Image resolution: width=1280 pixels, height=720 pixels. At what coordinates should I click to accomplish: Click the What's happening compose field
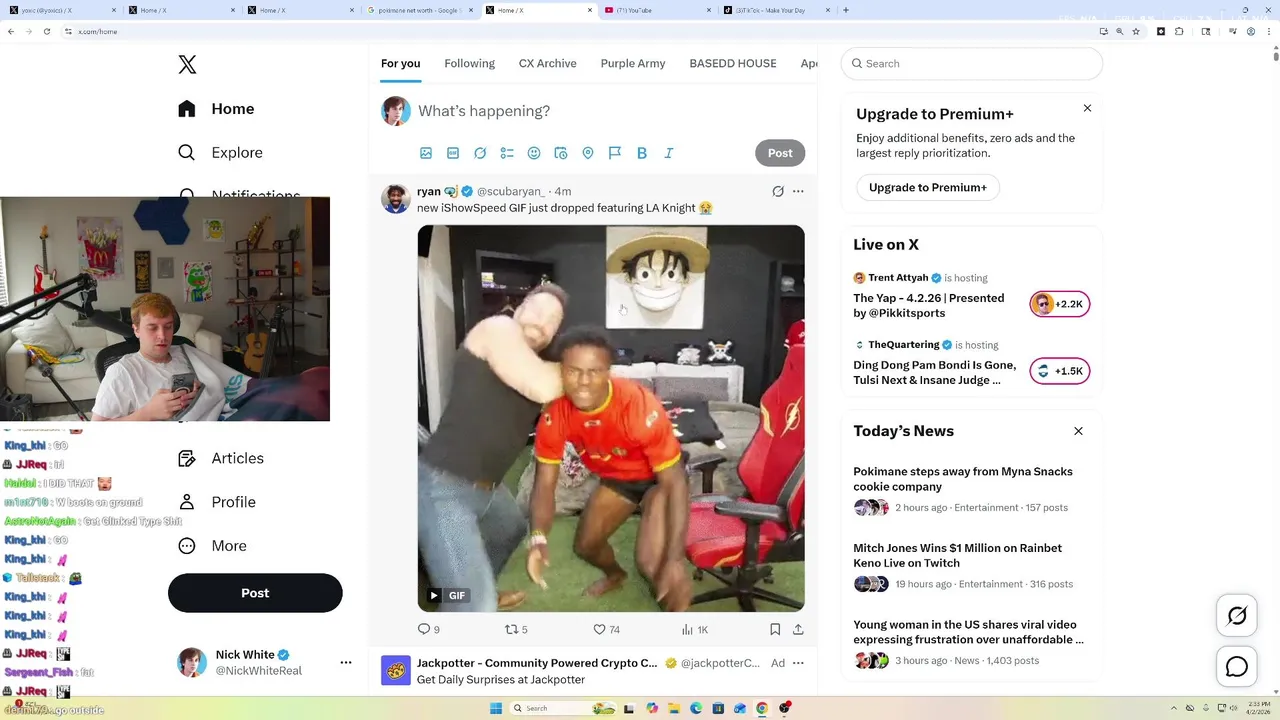[x=610, y=111]
